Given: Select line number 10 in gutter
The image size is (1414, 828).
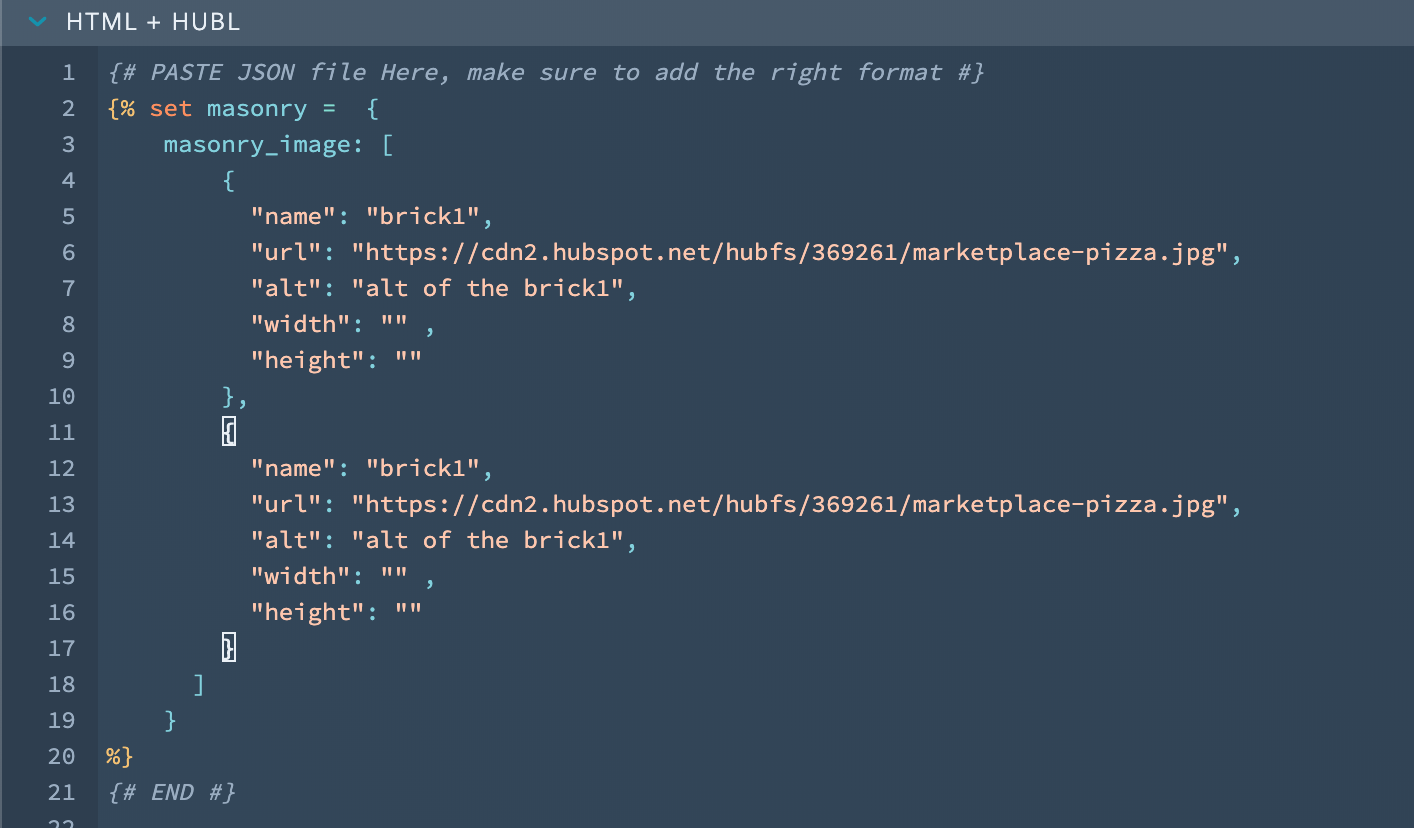Looking at the screenshot, I should tap(61, 396).
